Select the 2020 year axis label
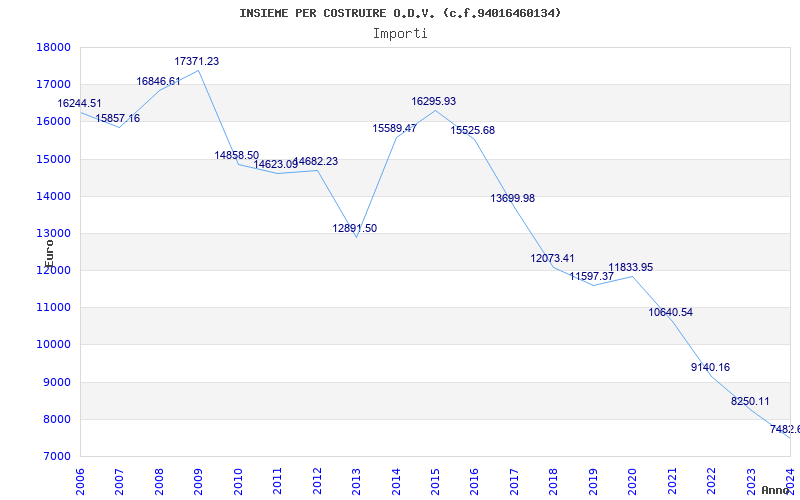Screen dimensions: 800x500 click(x=633, y=482)
